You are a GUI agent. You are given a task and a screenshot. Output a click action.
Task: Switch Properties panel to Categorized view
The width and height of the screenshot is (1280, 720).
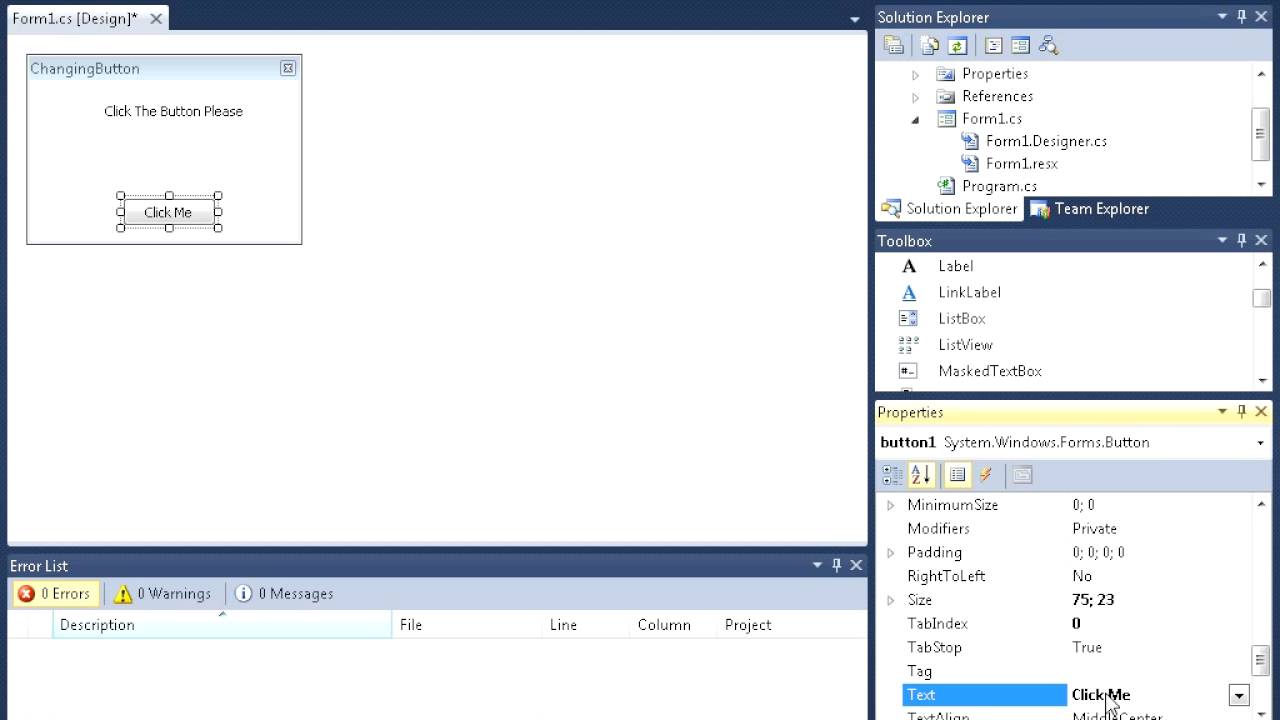892,475
